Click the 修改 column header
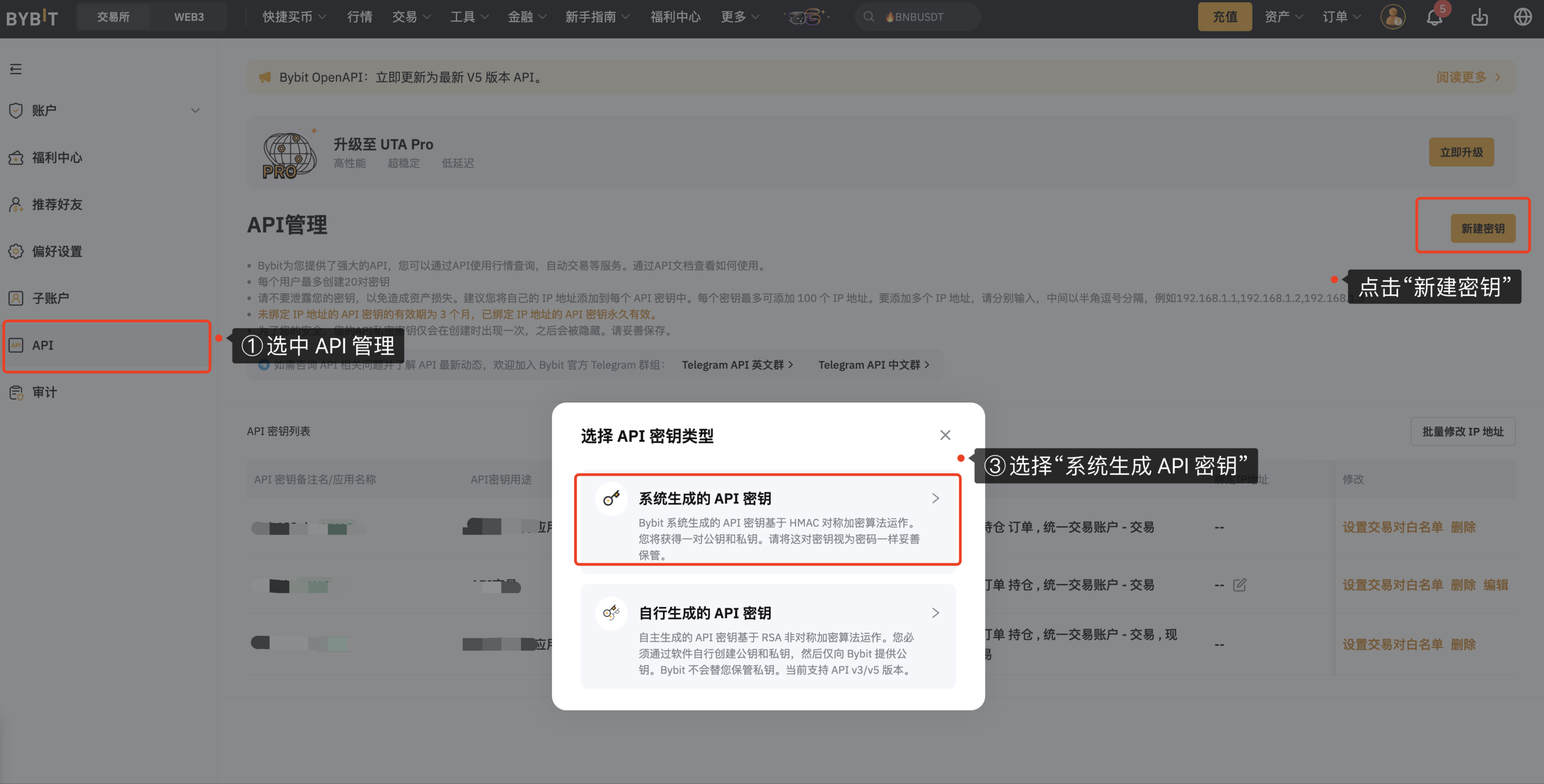1544x784 pixels. tap(1353, 479)
